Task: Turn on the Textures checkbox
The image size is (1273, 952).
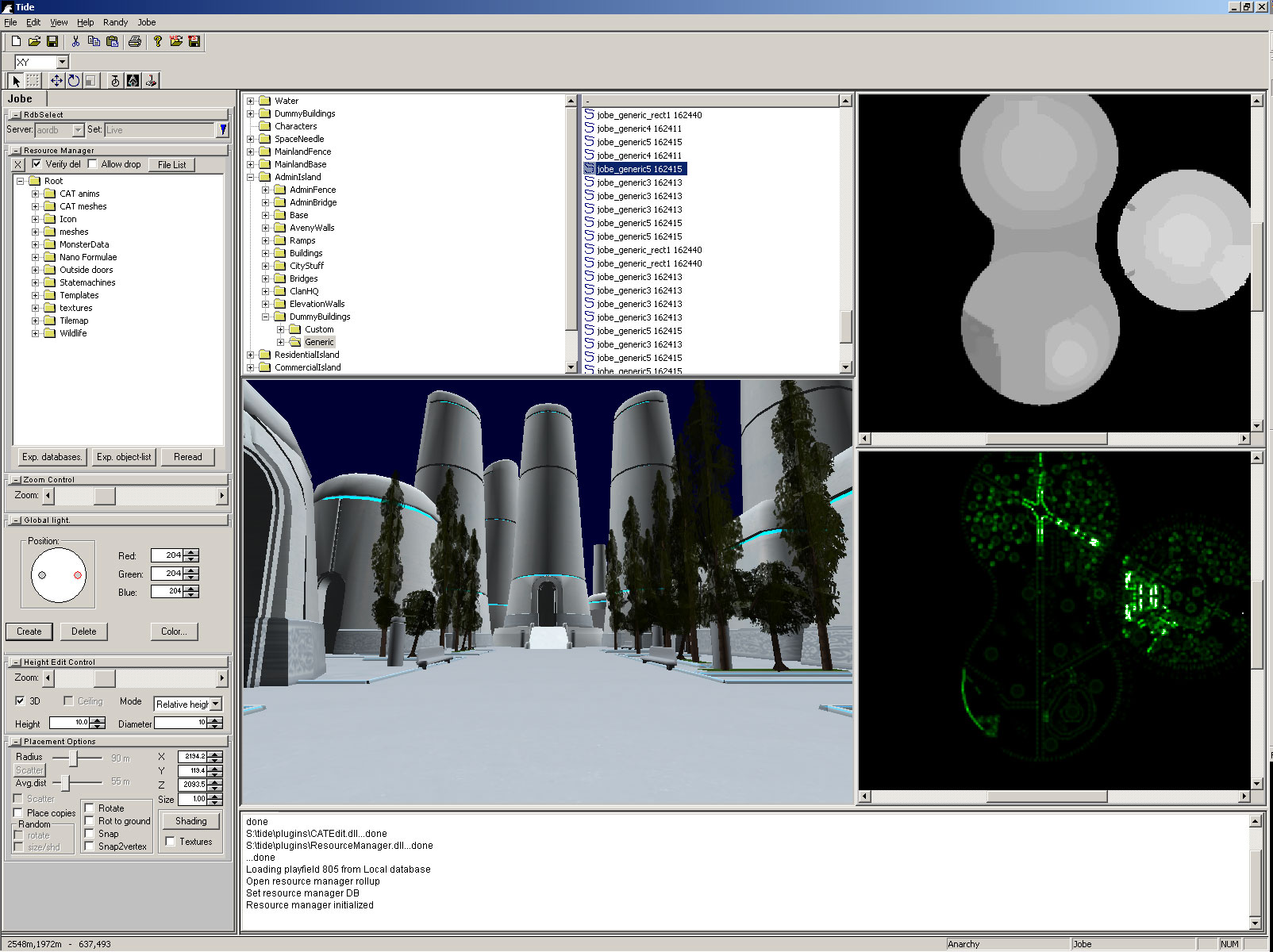Action: tap(171, 842)
